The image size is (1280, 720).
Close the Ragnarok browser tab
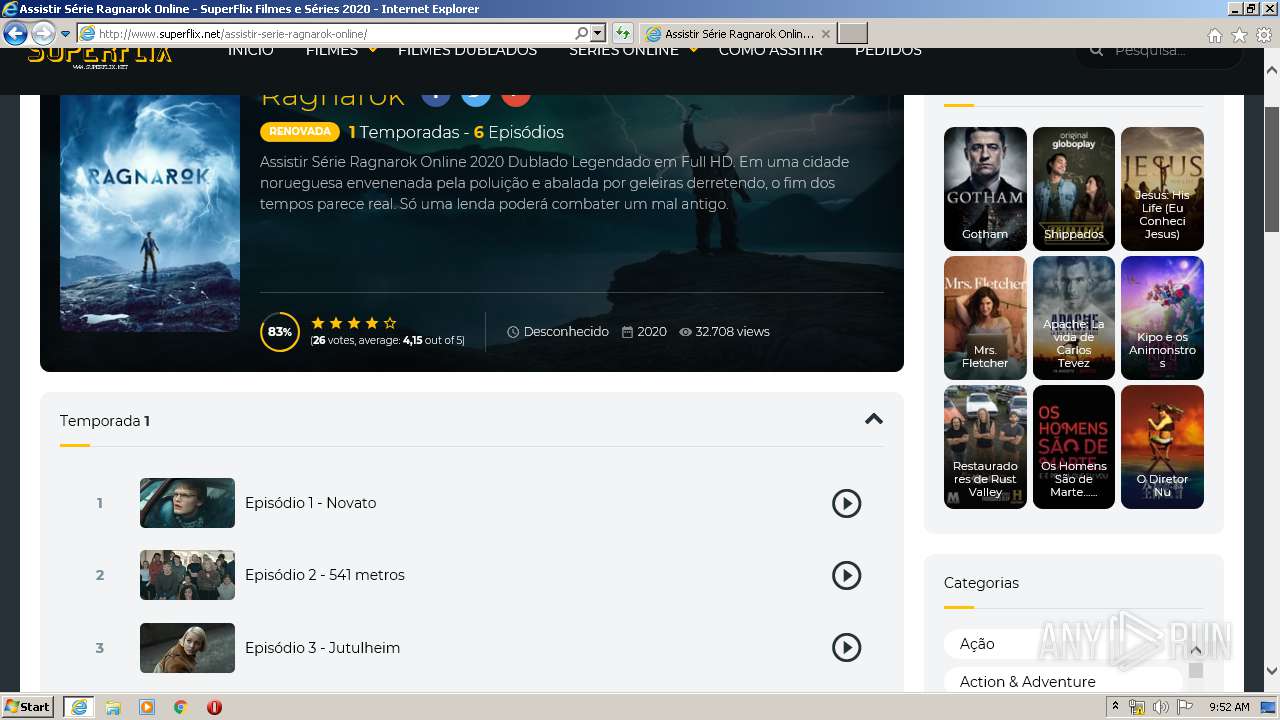[x=825, y=34]
